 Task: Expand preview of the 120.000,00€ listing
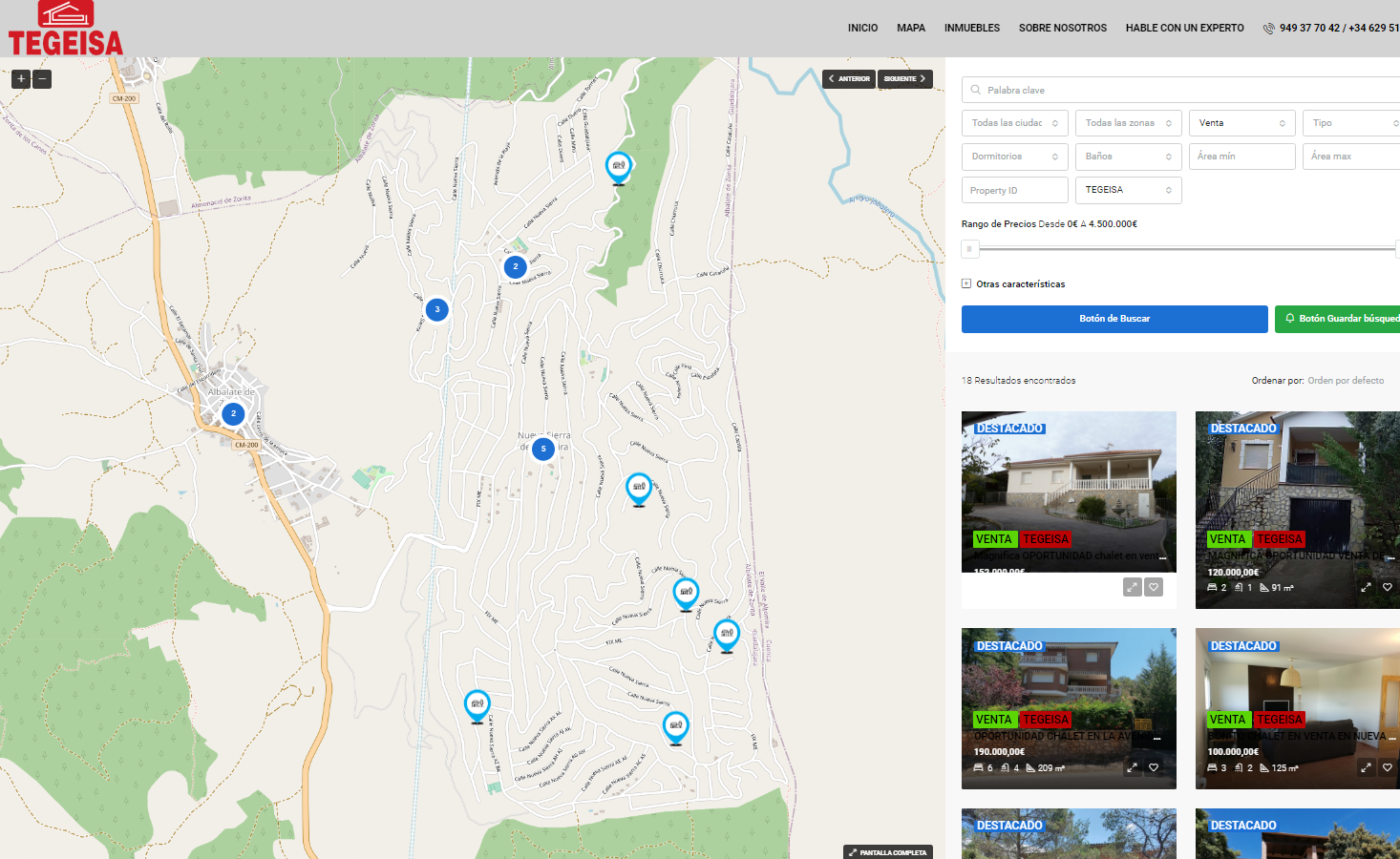(1366, 588)
